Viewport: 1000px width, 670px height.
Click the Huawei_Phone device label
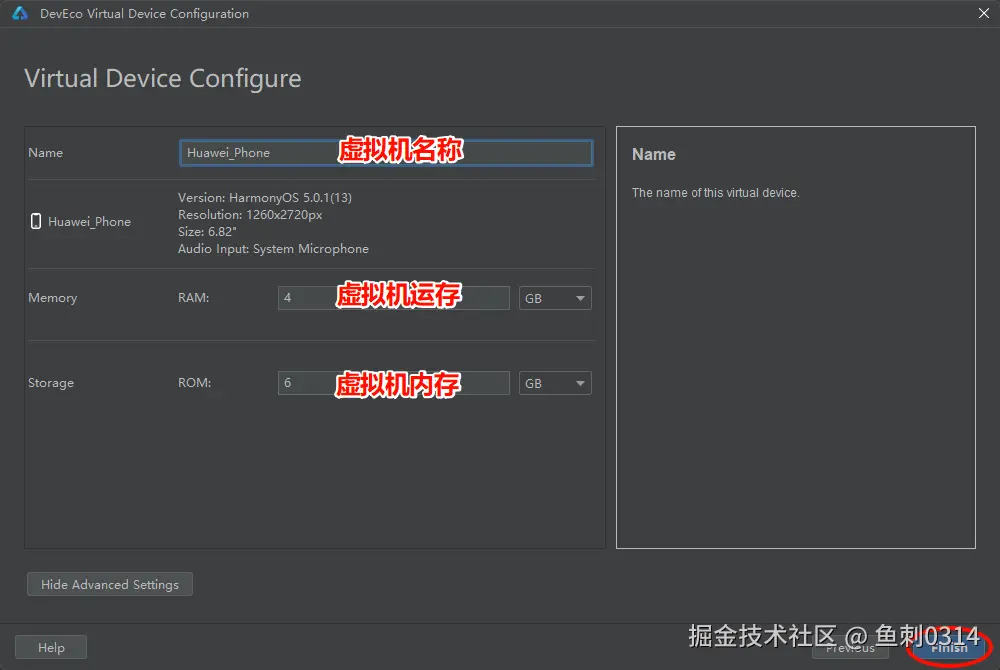tap(89, 221)
